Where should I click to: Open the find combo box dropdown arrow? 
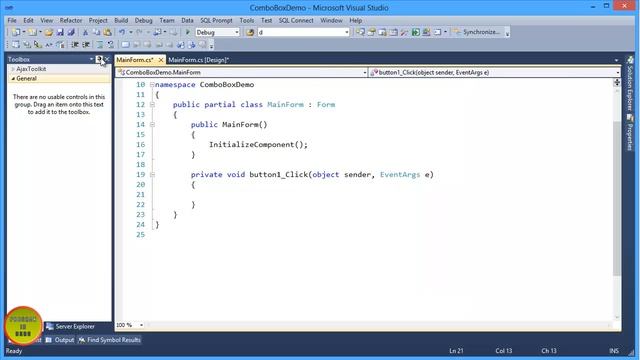347,32
